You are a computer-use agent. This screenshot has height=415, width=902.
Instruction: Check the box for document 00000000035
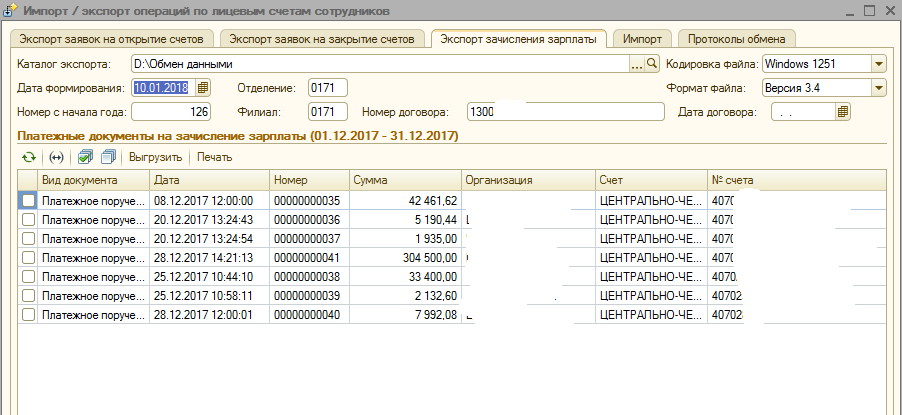[x=29, y=201]
